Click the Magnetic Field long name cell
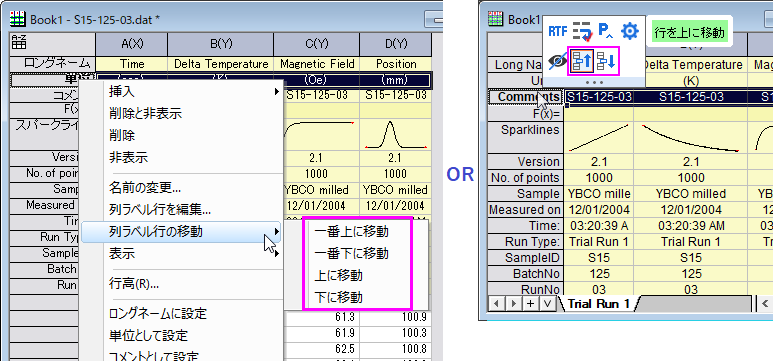Screen dimensions: 773x361 pyautogui.click(x=317, y=64)
